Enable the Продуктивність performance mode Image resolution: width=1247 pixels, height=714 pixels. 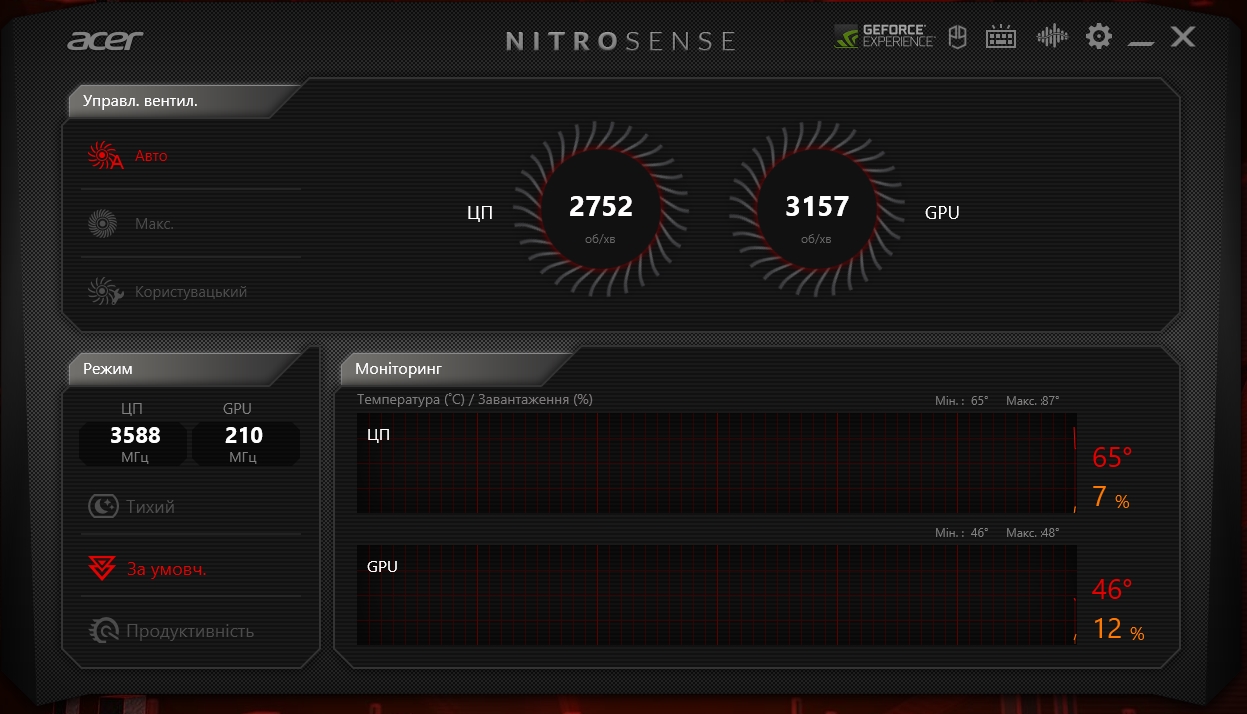click(170, 631)
